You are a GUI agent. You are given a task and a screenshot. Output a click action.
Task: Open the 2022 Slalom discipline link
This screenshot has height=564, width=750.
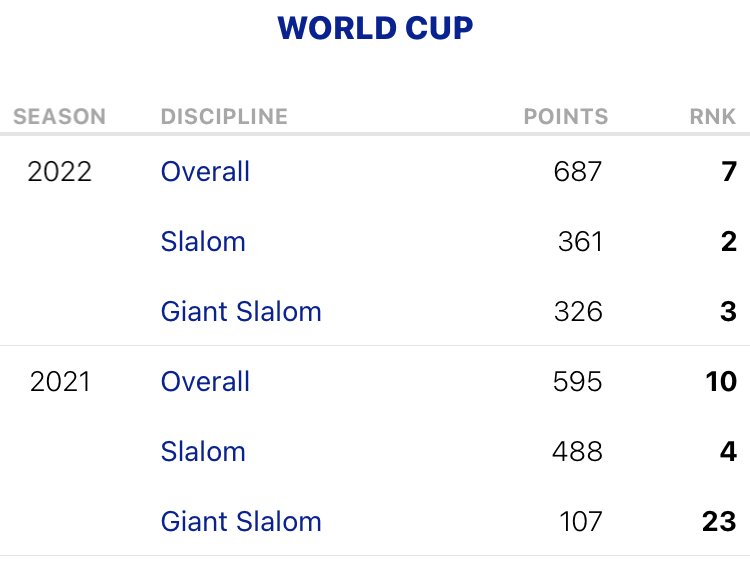click(203, 241)
